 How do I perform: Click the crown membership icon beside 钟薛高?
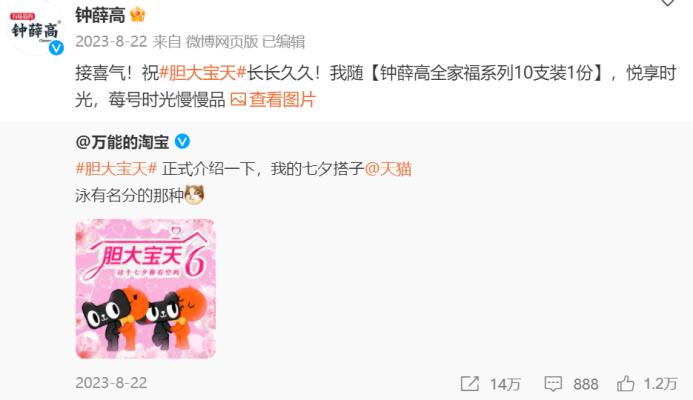(137, 15)
